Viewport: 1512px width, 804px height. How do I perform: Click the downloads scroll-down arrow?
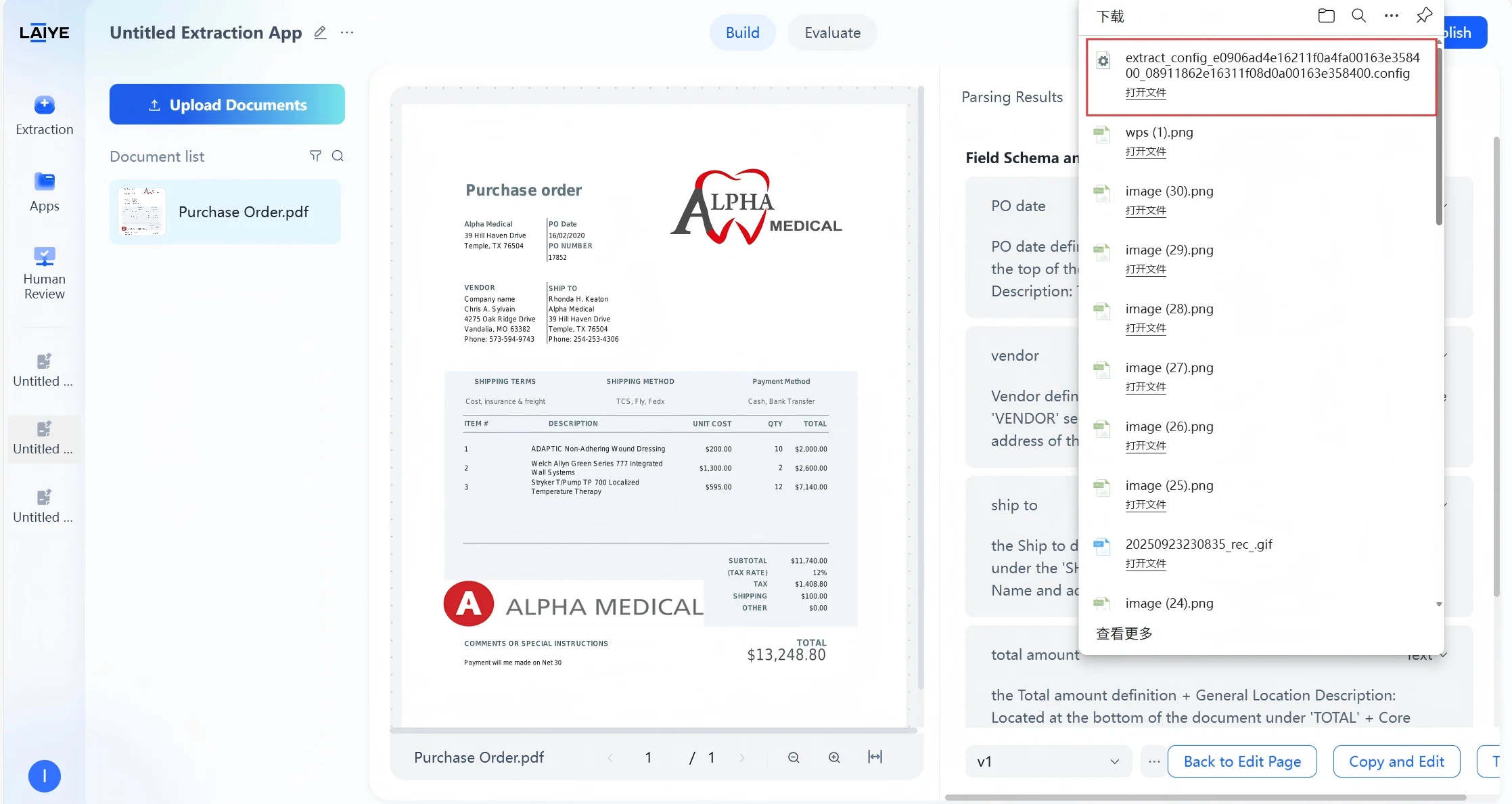(x=1439, y=604)
